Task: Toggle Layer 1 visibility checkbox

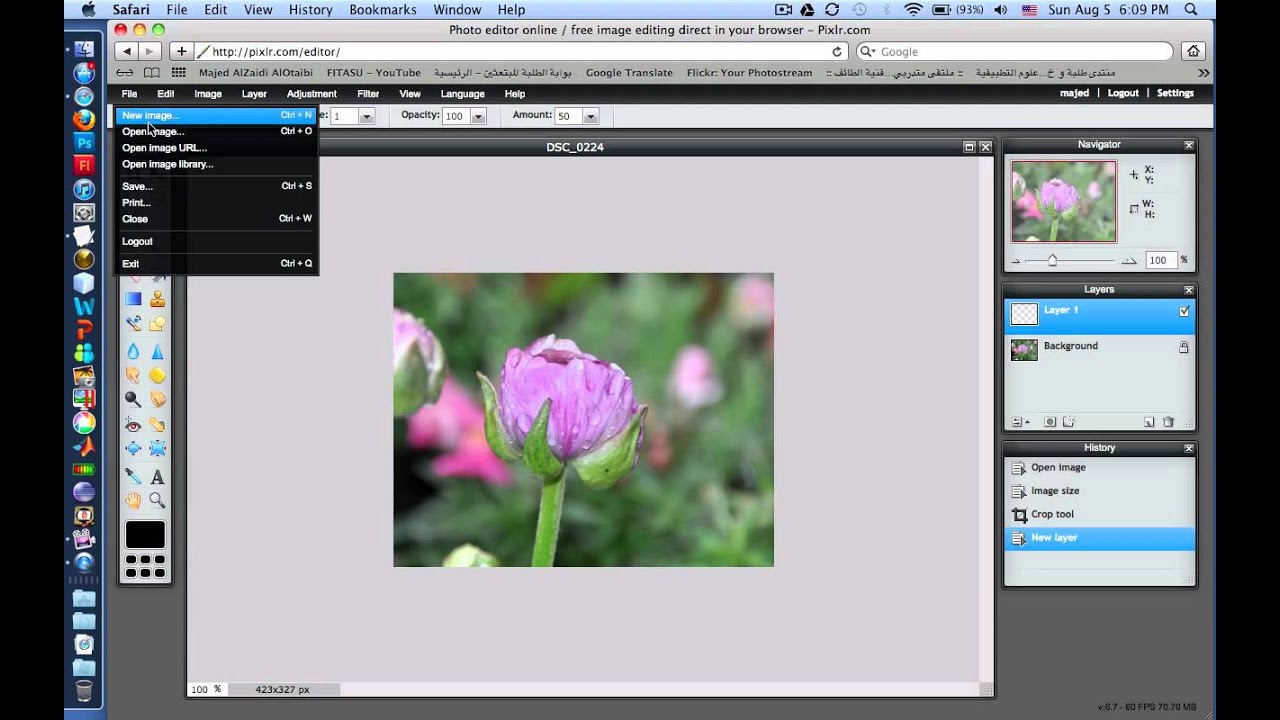Action: point(1184,311)
